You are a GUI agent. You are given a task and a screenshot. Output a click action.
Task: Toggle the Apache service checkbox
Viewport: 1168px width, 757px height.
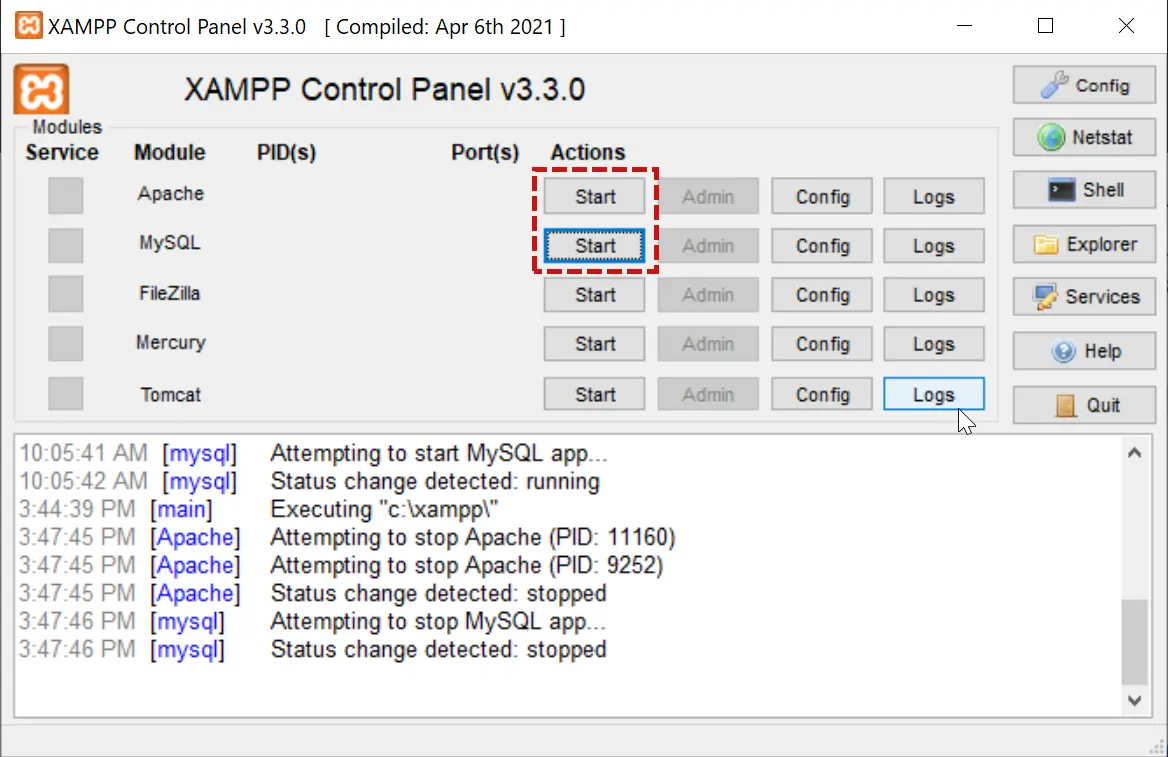coord(66,196)
